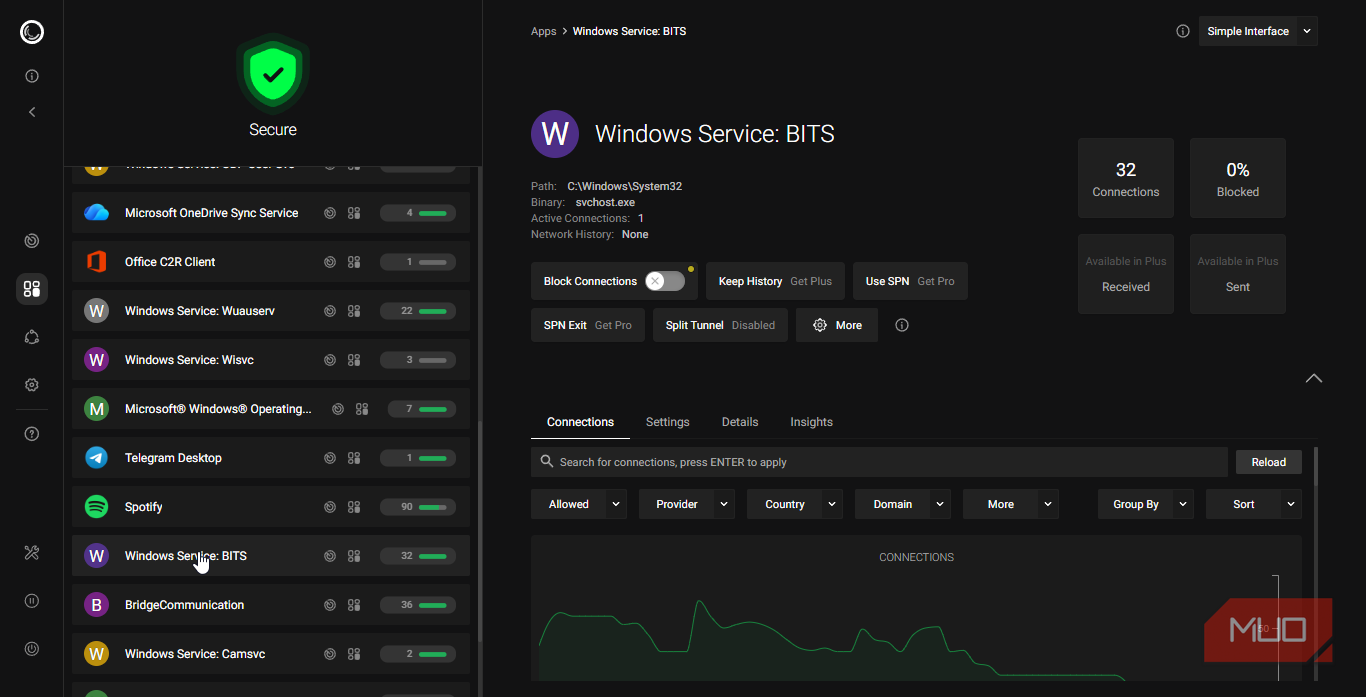Click BridgeCommunication row's radar activity icon
The height and width of the screenshot is (697, 1366).
(x=330, y=605)
